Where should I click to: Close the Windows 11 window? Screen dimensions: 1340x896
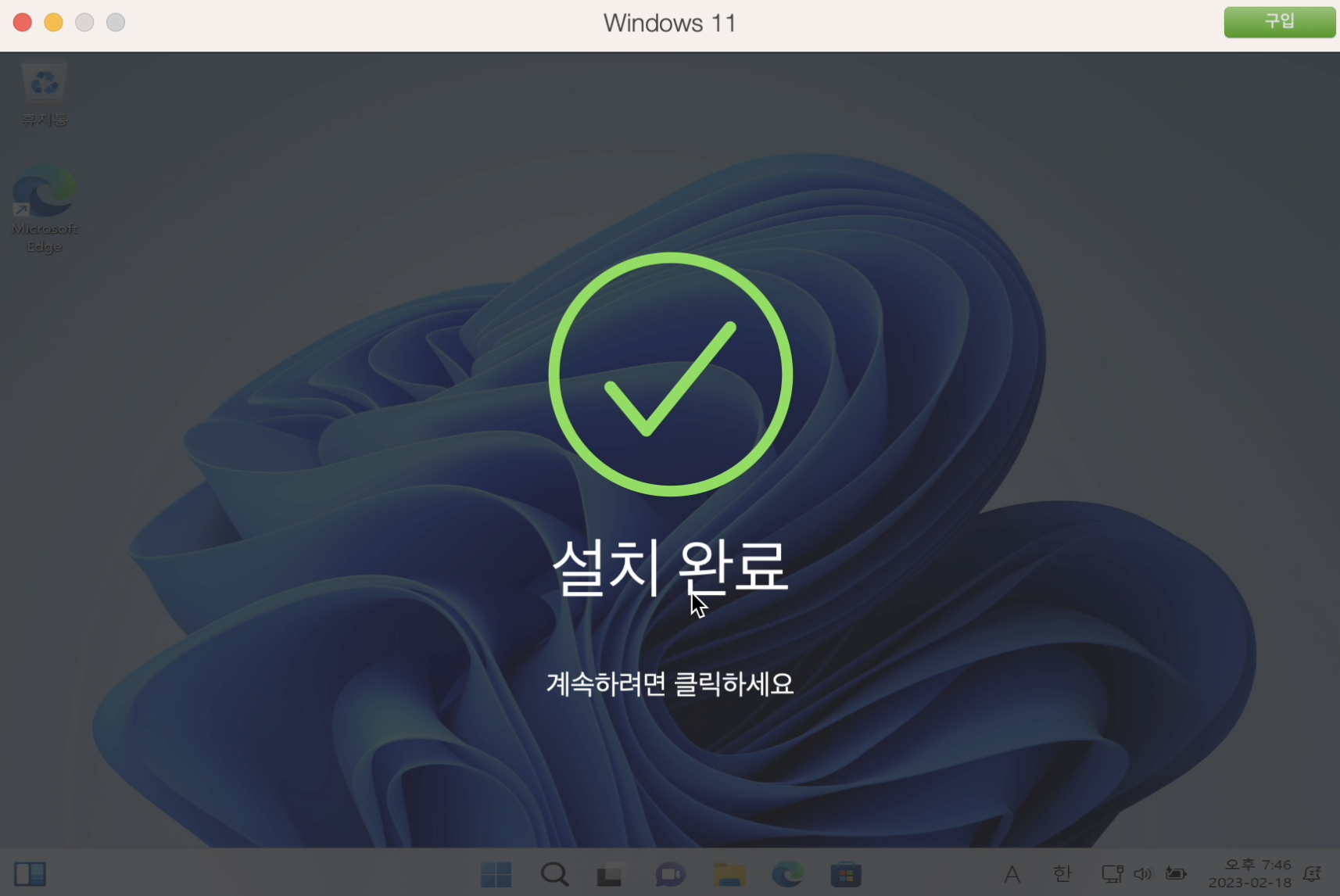(x=23, y=23)
